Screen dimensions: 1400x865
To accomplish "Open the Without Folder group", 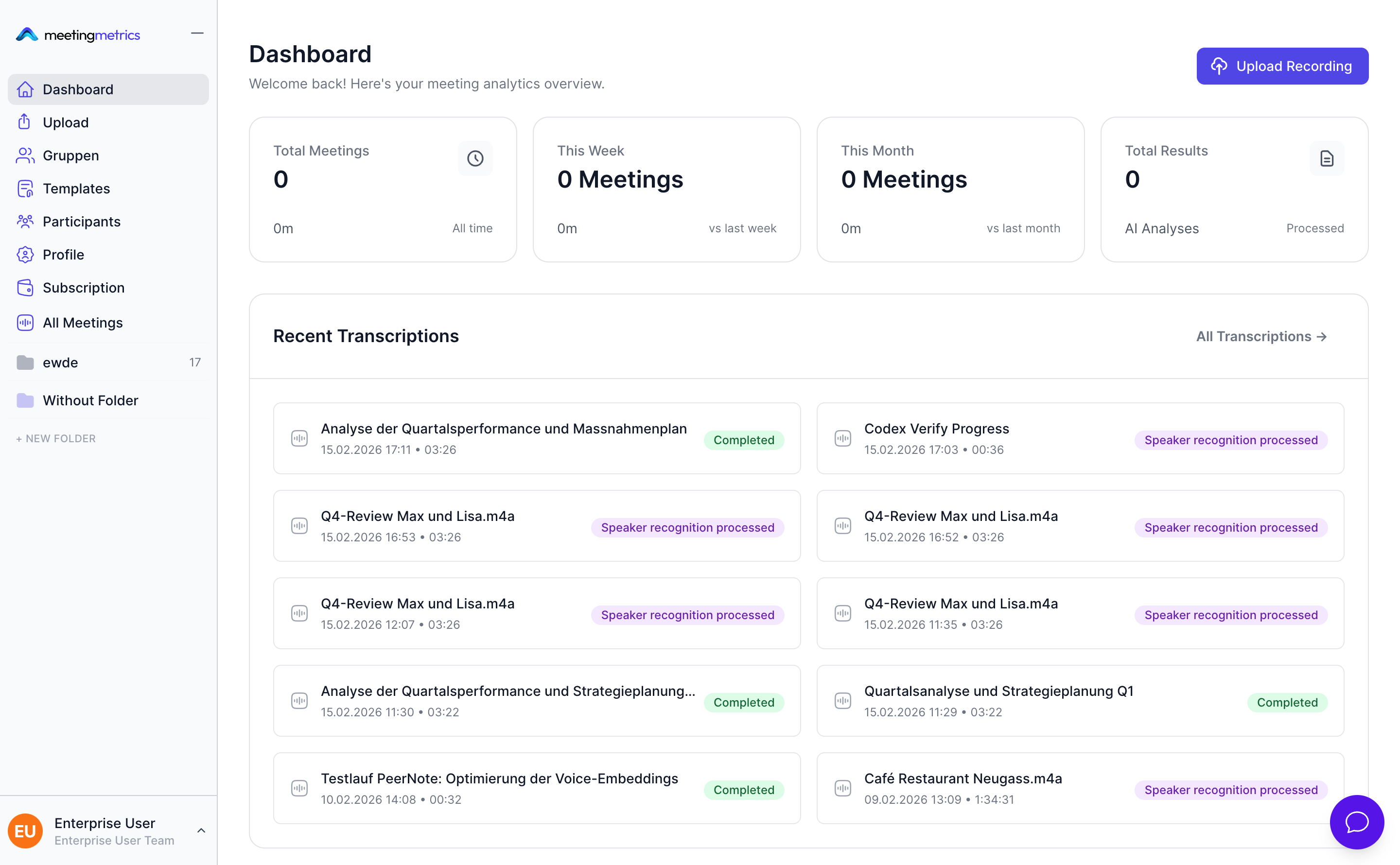I will point(90,400).
